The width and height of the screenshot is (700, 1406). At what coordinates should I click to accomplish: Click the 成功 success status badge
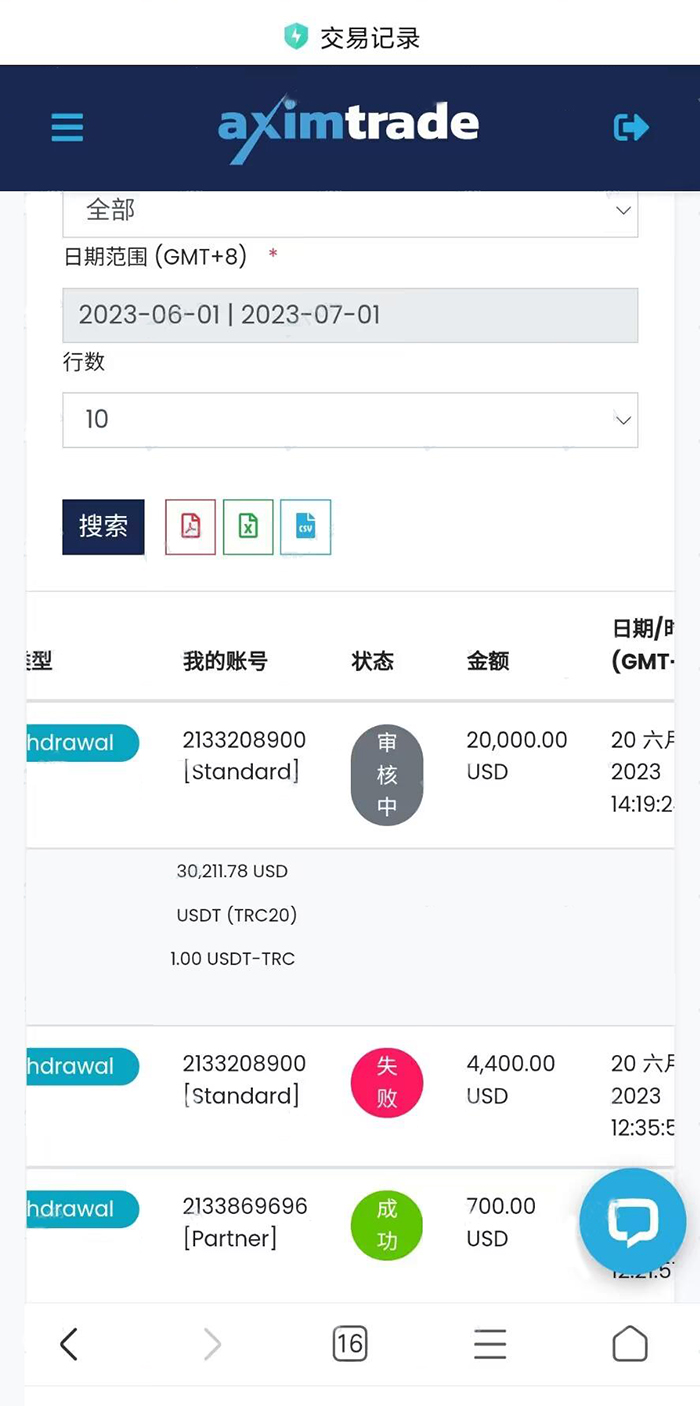point(387,1225)
